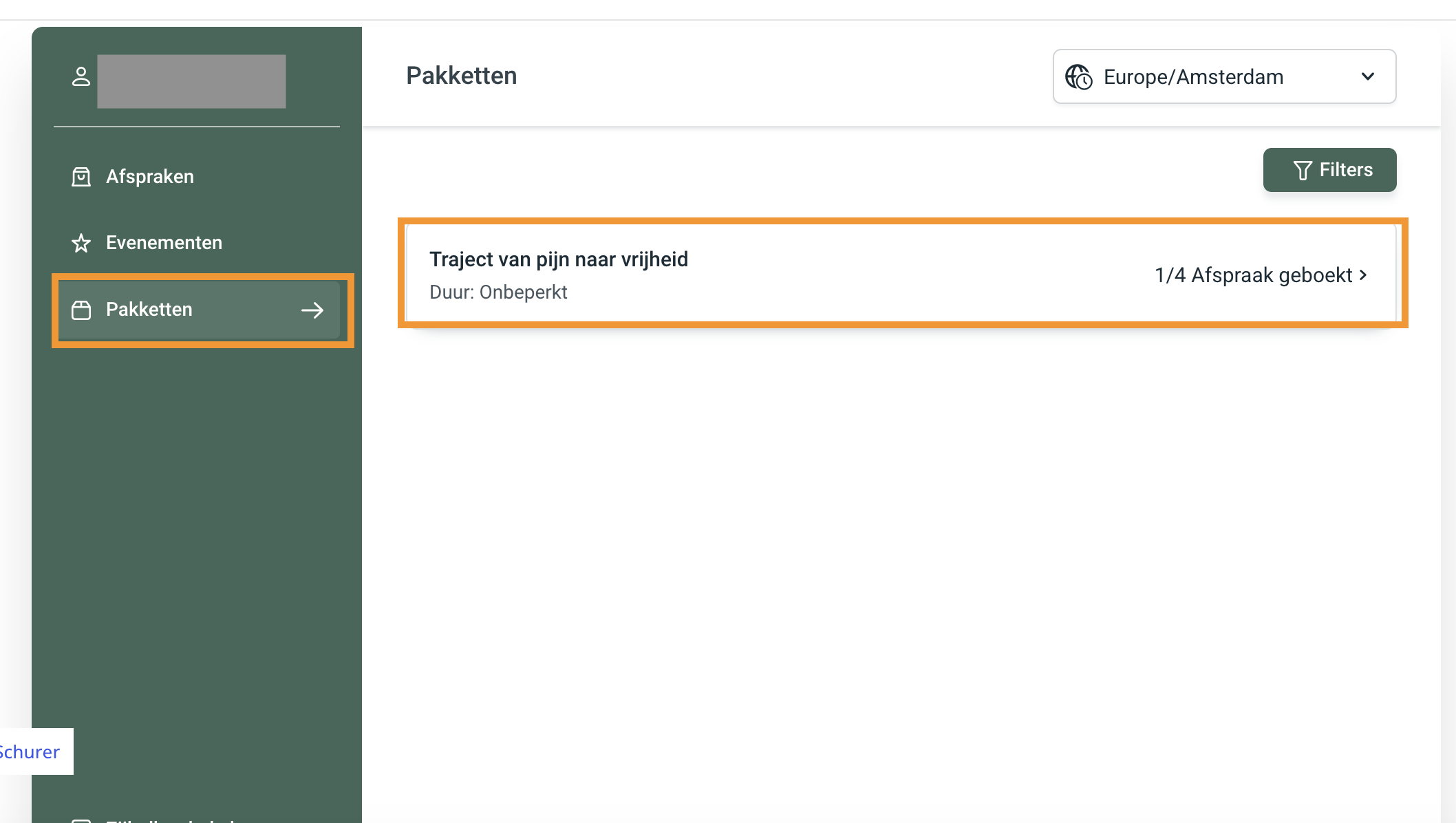Click the Duur: Onbeperkt subtitle
The image size is (1456, 823).
[x=498, y=292]
